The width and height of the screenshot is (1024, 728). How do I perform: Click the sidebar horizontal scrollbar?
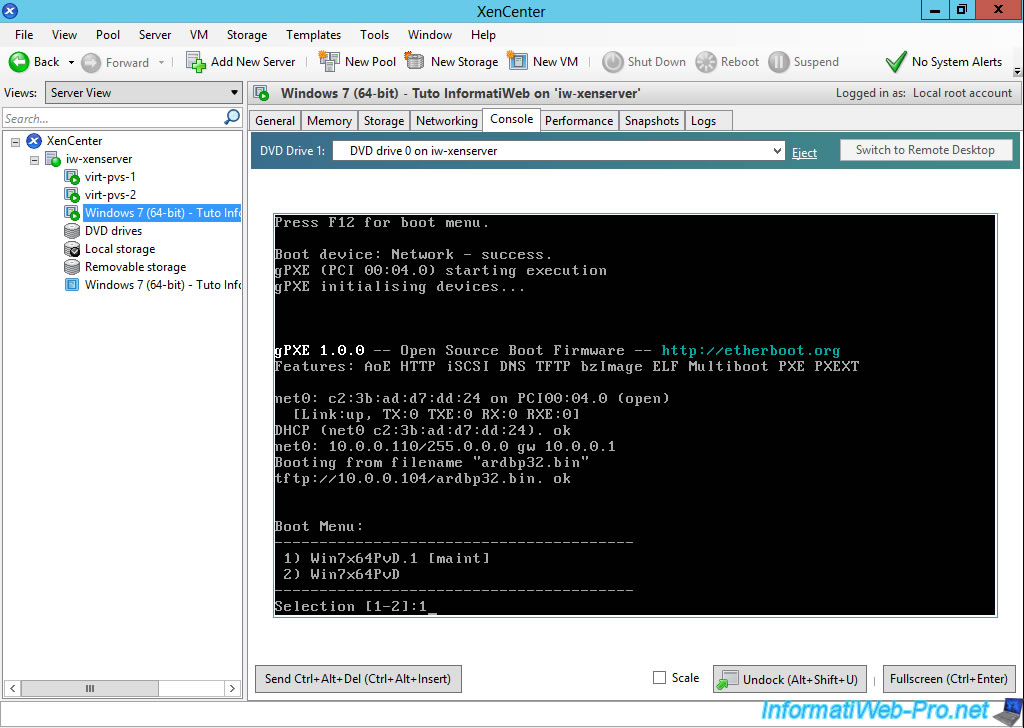click(89, 688)
